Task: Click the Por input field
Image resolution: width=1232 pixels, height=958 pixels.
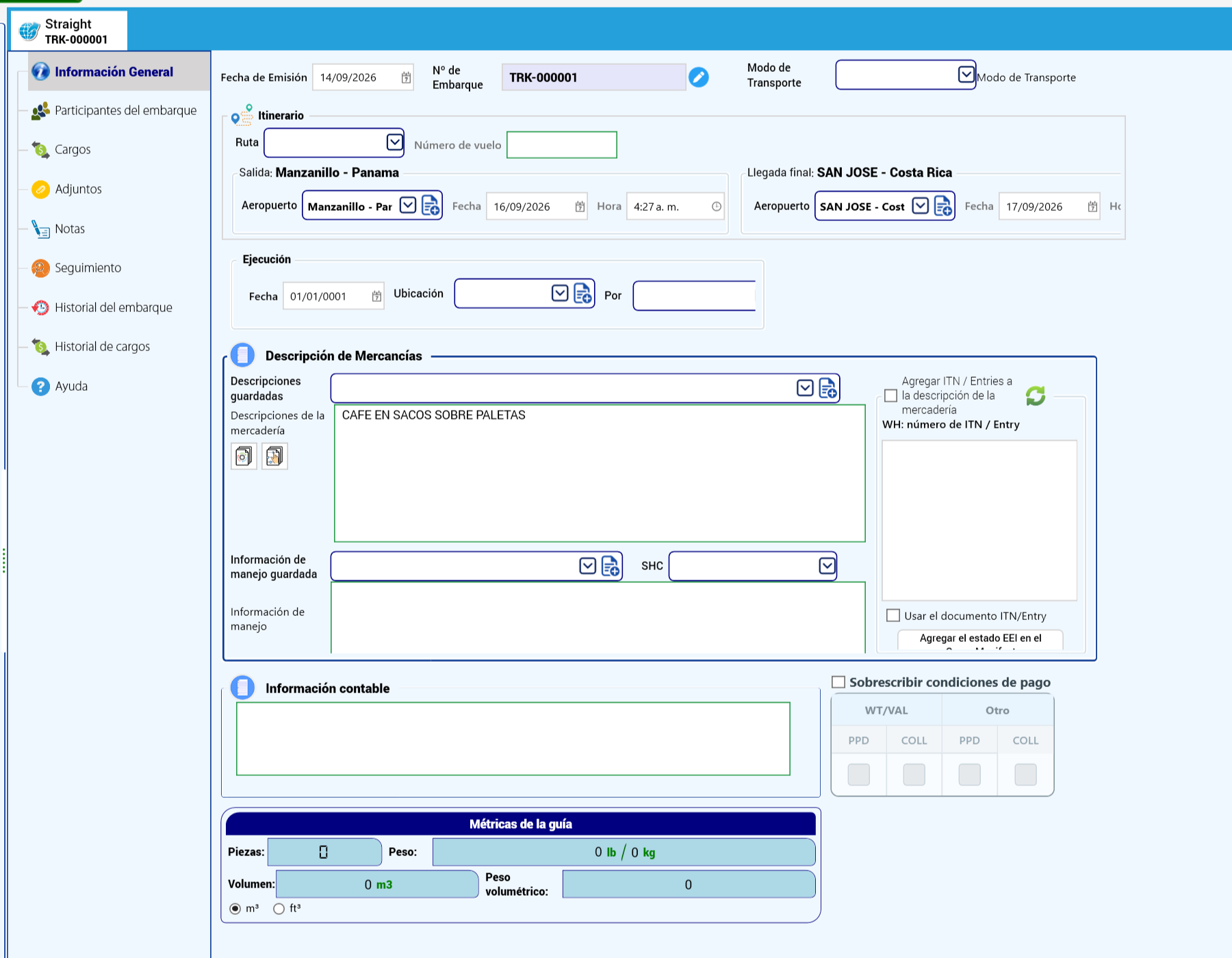Action: click(695, 296)
